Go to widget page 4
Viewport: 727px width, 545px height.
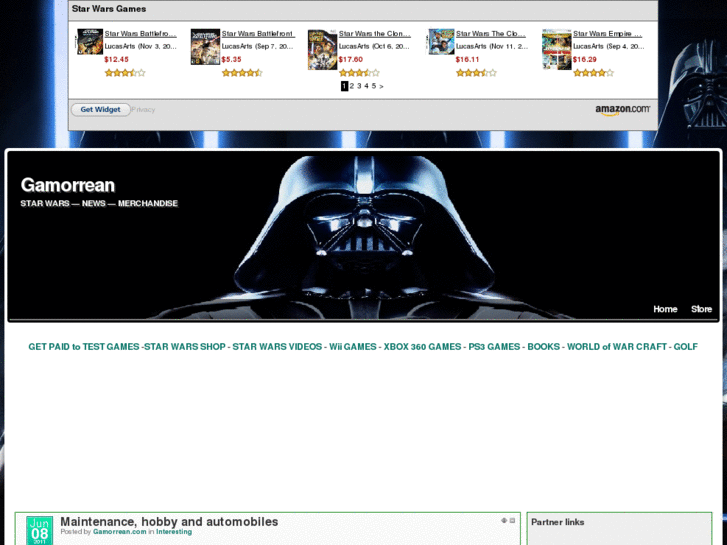366,86
